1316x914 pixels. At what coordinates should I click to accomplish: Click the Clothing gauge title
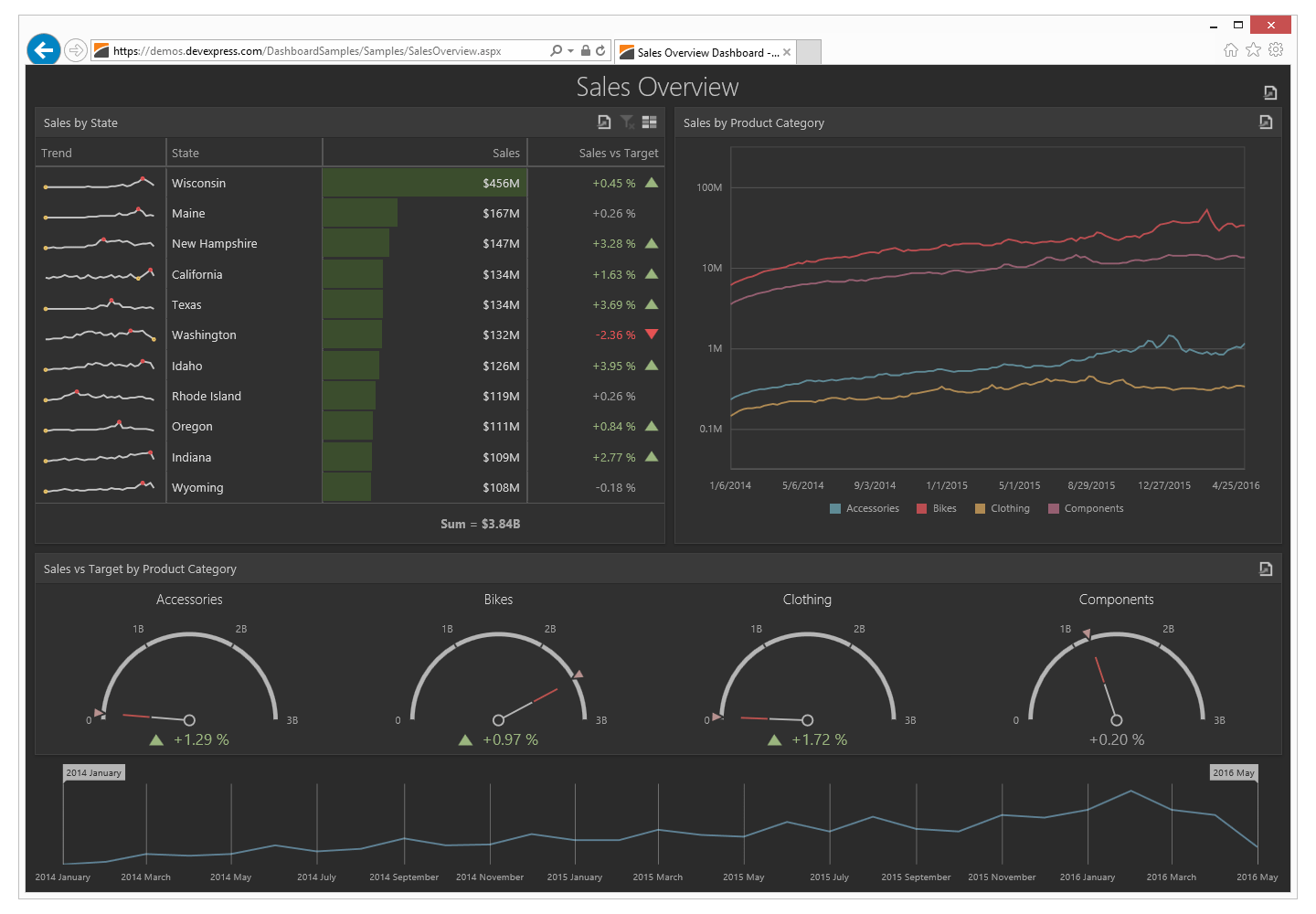point(807,600)
